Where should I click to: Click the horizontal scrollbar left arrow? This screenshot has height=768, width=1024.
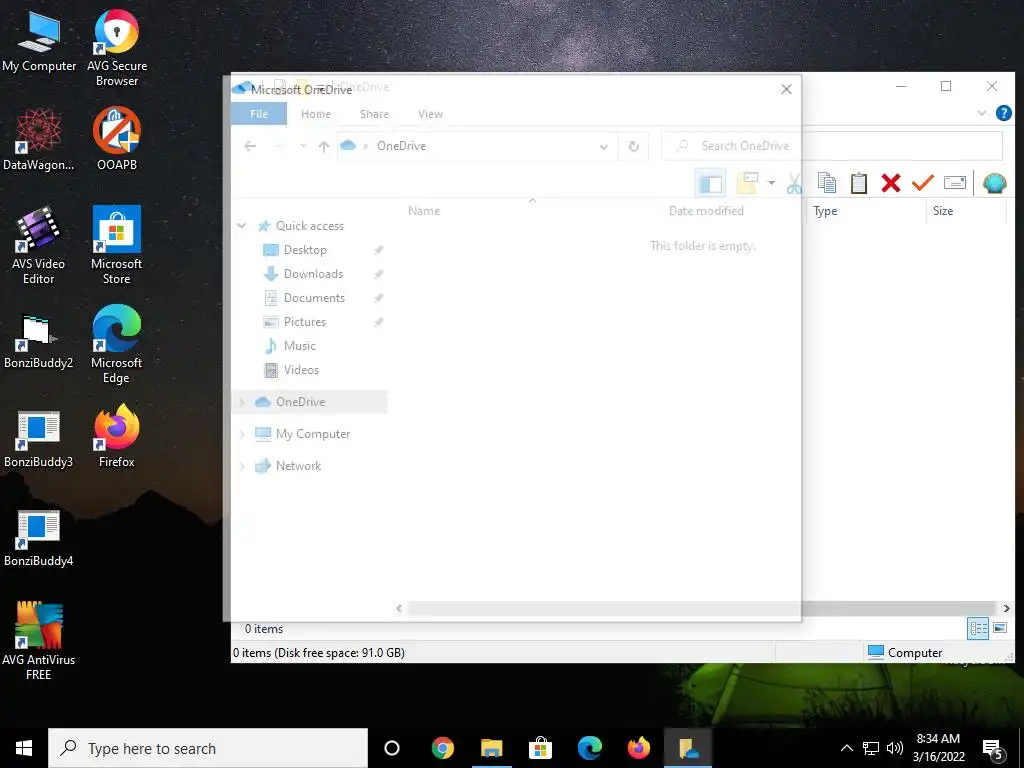[x=399, y=609]
